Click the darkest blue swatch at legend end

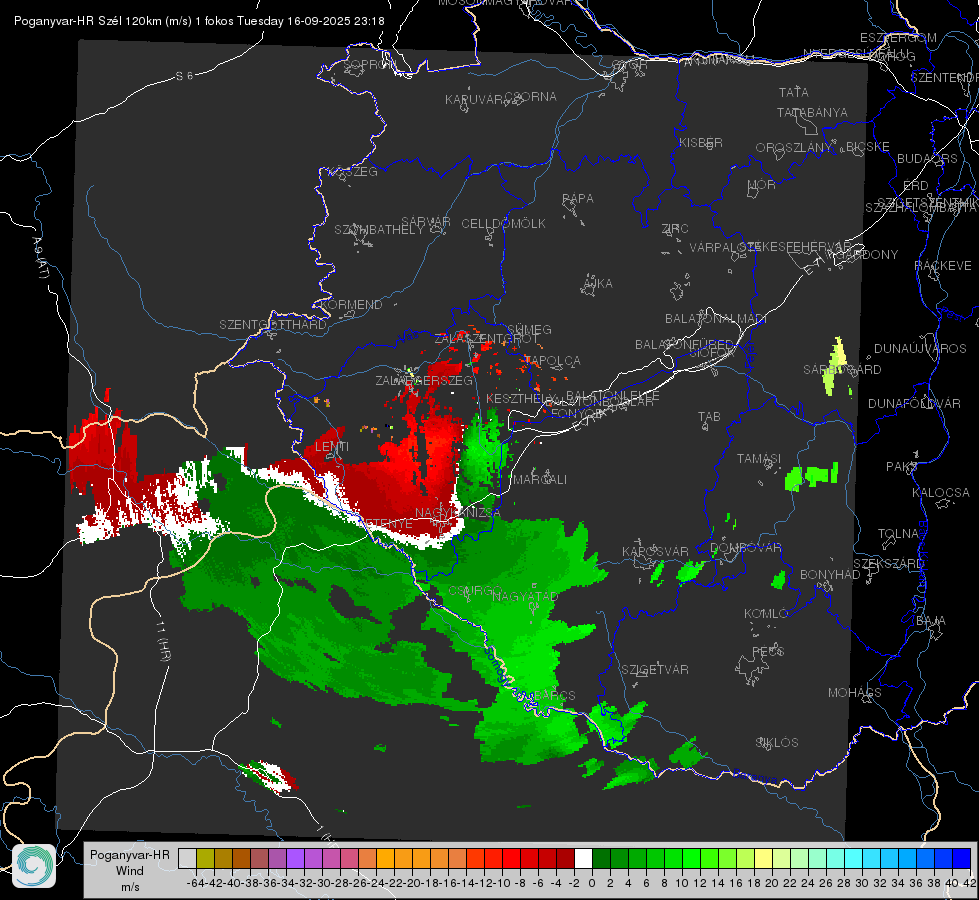[962, 859]
